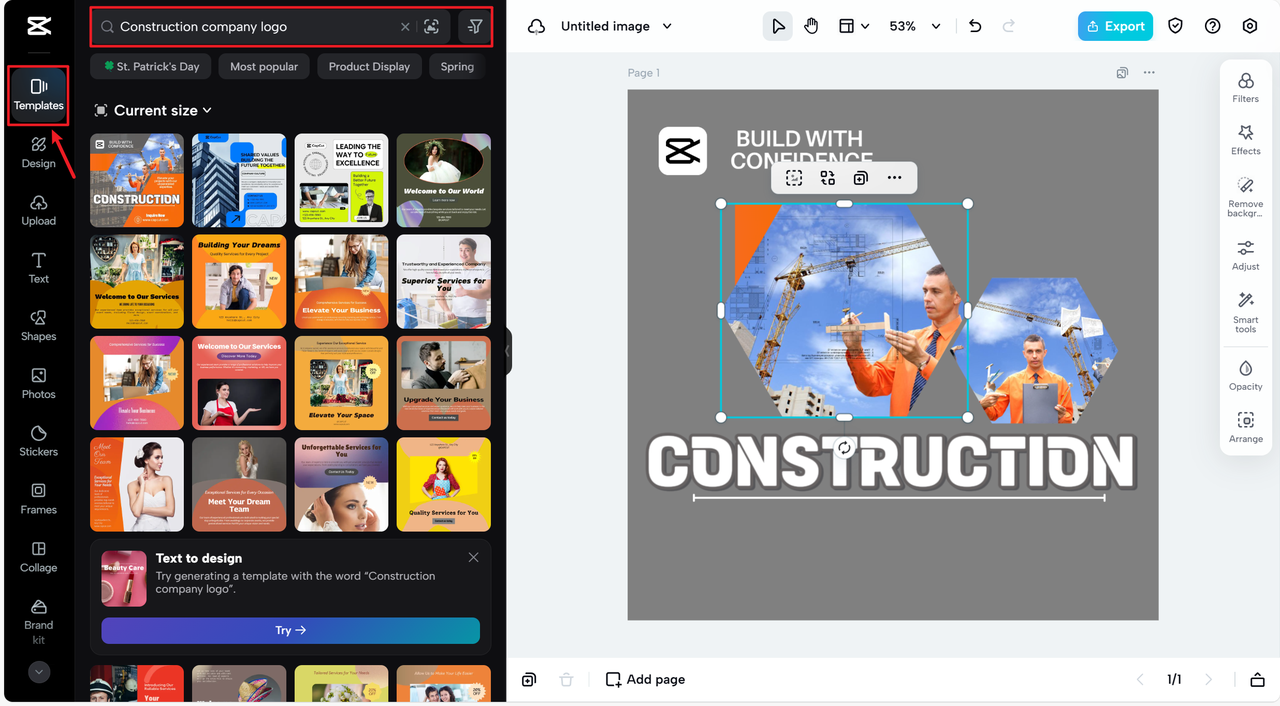This screenshot has width=1280, height=706.
Task: Open the Shapes panel
Action: point(39,325)
